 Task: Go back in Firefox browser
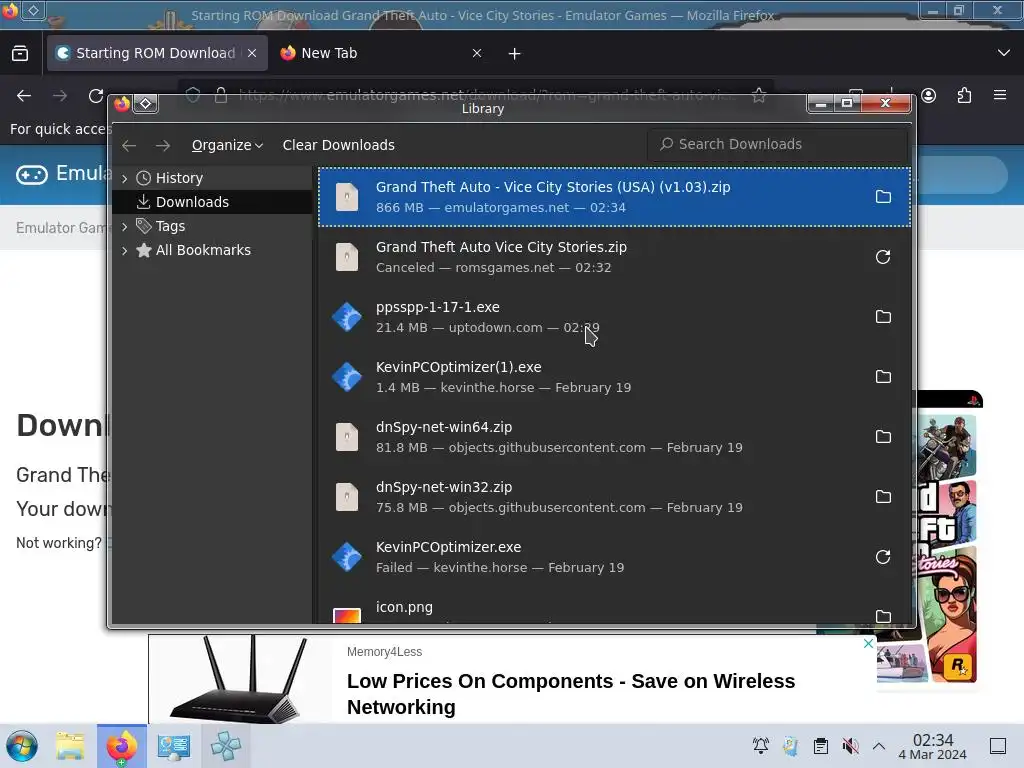tap(24, 96)
